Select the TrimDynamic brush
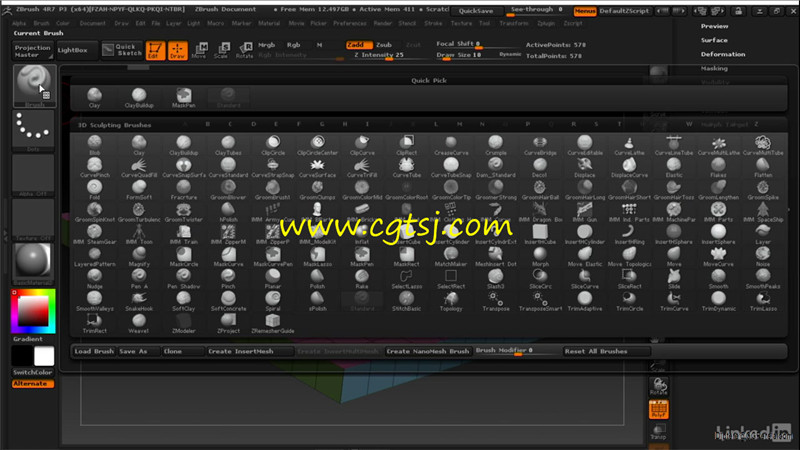The width and height of the screenshot is (800, 450). pos(718,302)
